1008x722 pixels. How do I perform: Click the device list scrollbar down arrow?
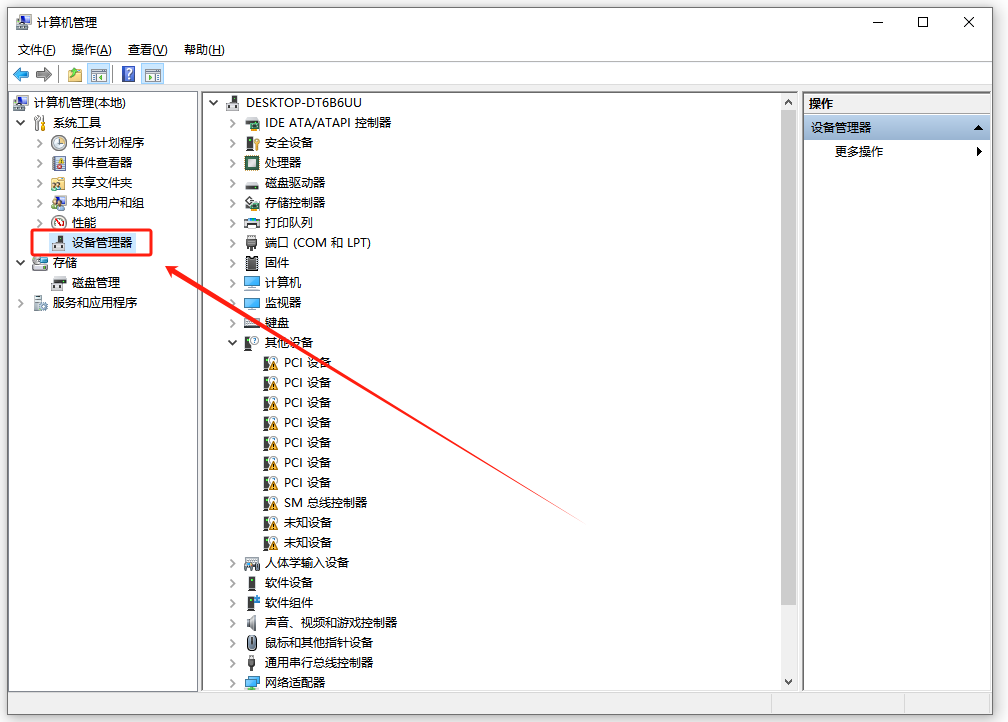click(x=788, y=681)
